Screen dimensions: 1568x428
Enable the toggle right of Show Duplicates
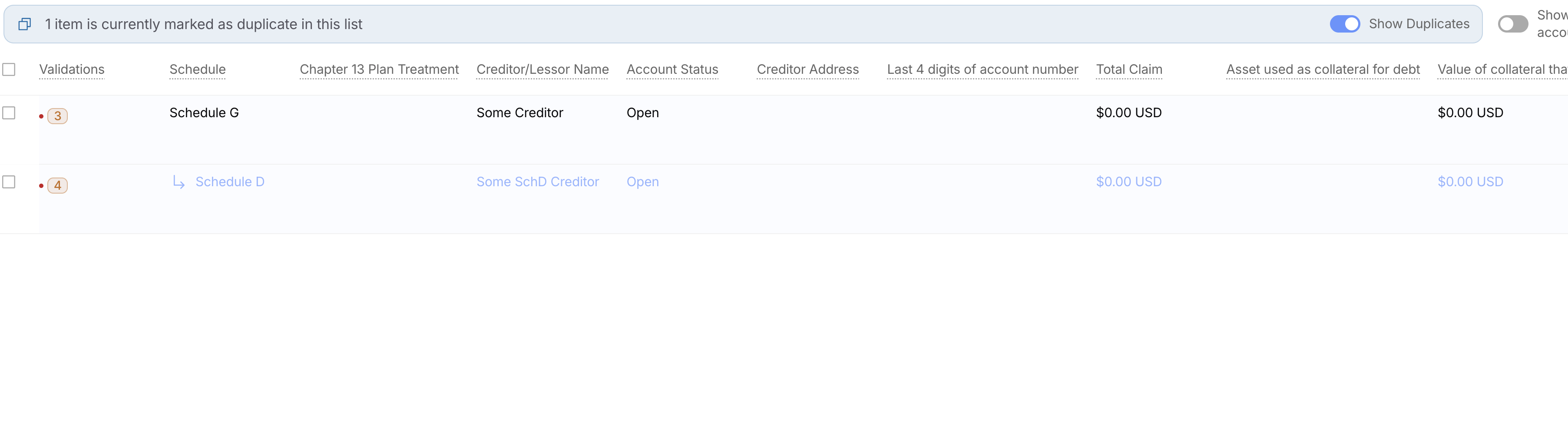1512,24
